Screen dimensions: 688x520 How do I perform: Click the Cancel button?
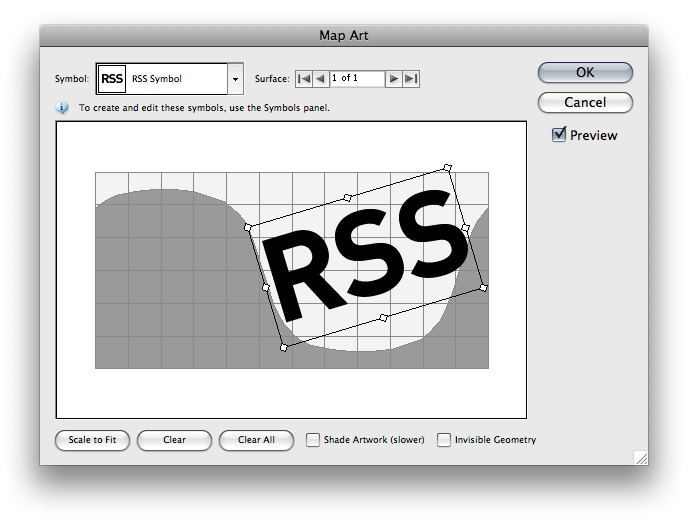pos(585,102)
